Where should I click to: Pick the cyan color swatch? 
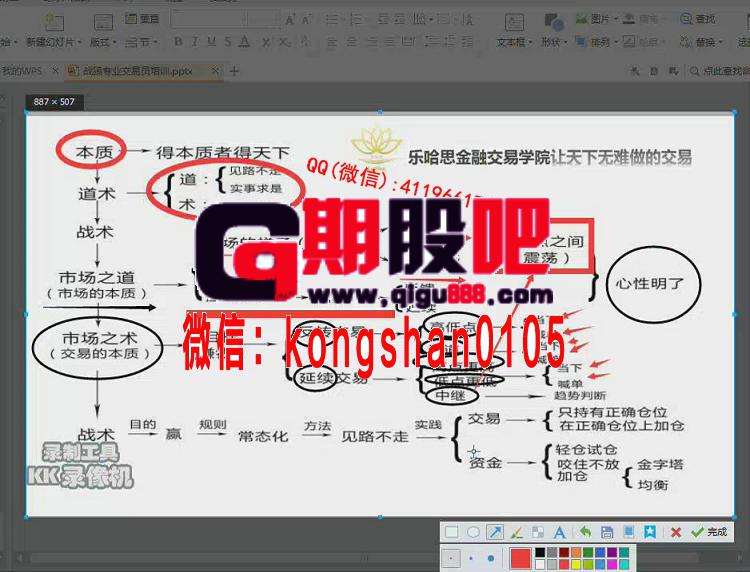coord(624,565)
